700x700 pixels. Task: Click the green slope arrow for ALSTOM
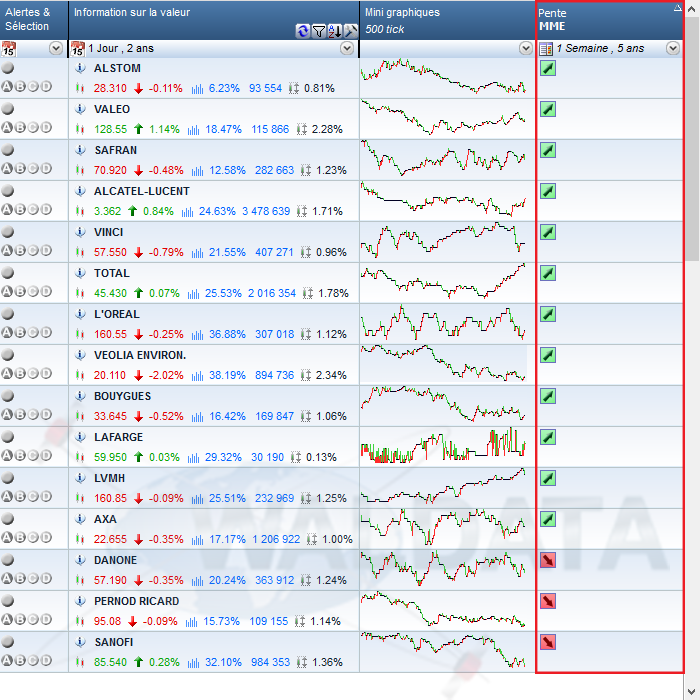(548, 68)
